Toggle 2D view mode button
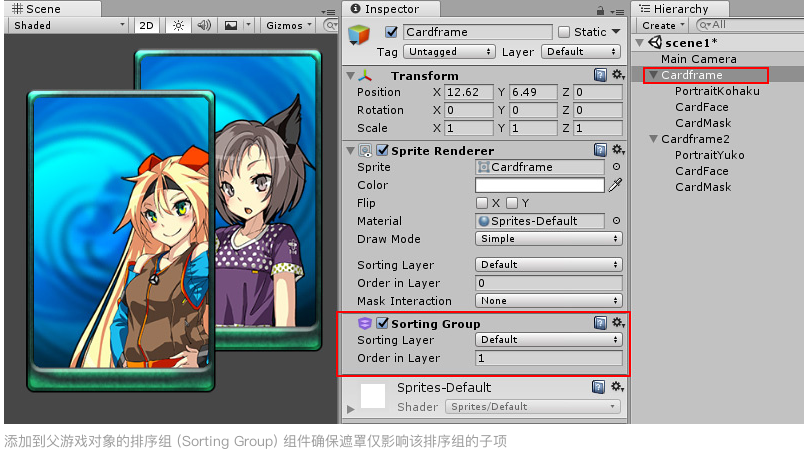The width and height of the screenshot is (804, 453). (147, 25)
